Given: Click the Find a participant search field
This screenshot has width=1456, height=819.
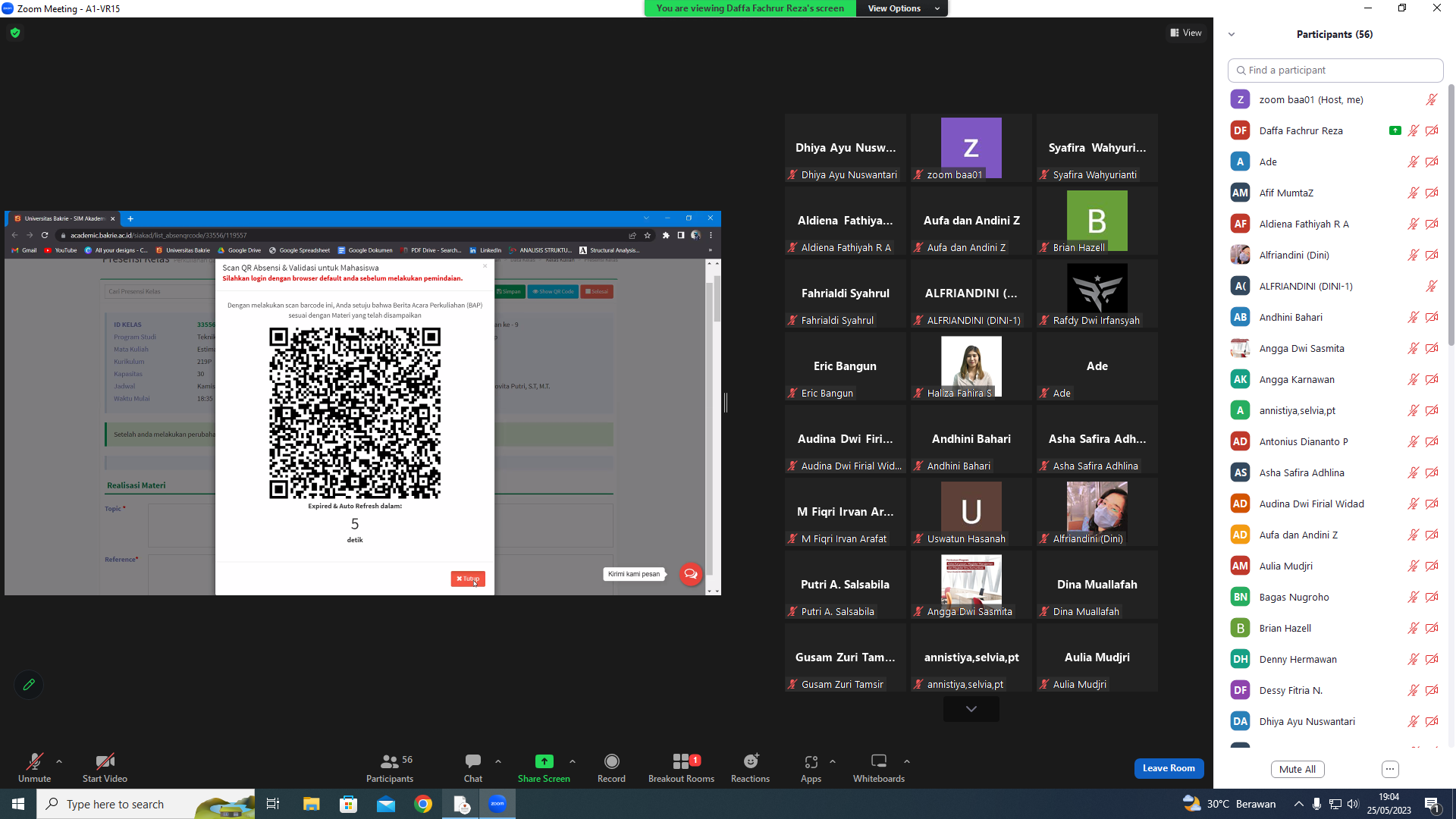Looking at the screenshot, I should [1335, 70].
